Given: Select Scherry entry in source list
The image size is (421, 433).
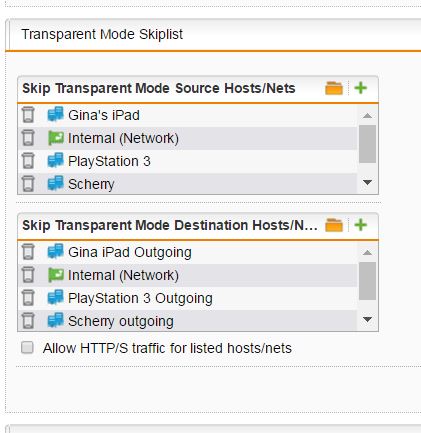Looking at the screenshot, I should coord(188,184).
